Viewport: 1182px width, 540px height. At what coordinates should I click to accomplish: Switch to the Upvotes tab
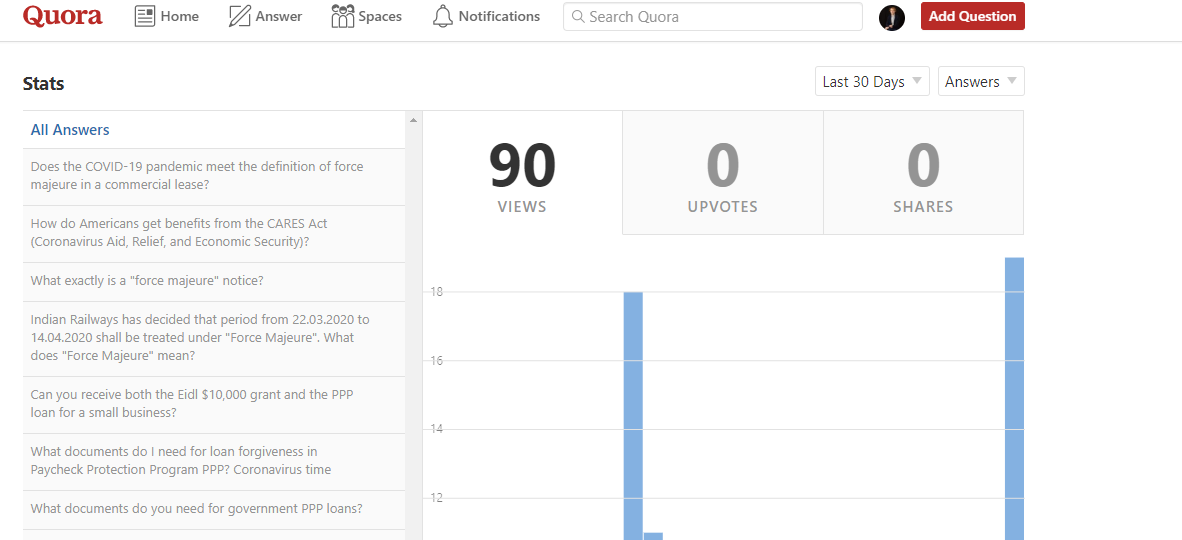tap(722, 173)
